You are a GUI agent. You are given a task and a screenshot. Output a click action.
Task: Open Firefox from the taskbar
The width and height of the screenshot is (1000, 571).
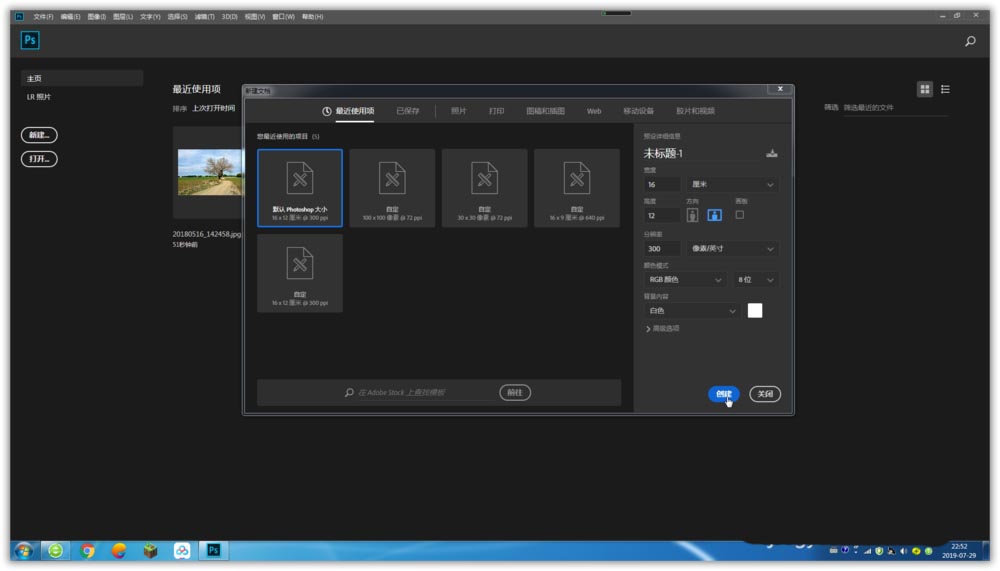[119, 551]
